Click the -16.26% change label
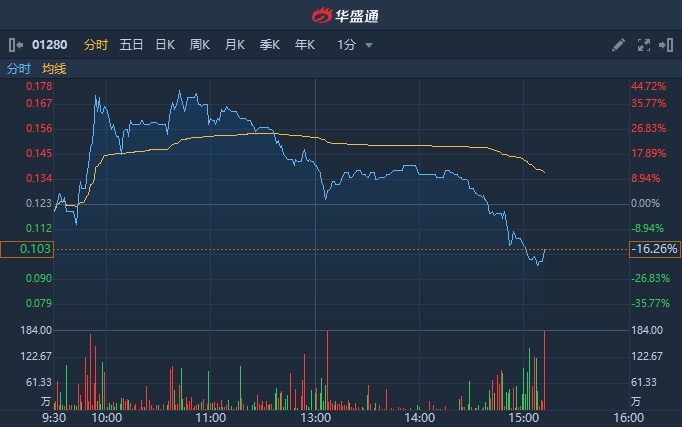The height and width of the screenshot is (427, 682). pyautogui.click(x=654, y=249)
